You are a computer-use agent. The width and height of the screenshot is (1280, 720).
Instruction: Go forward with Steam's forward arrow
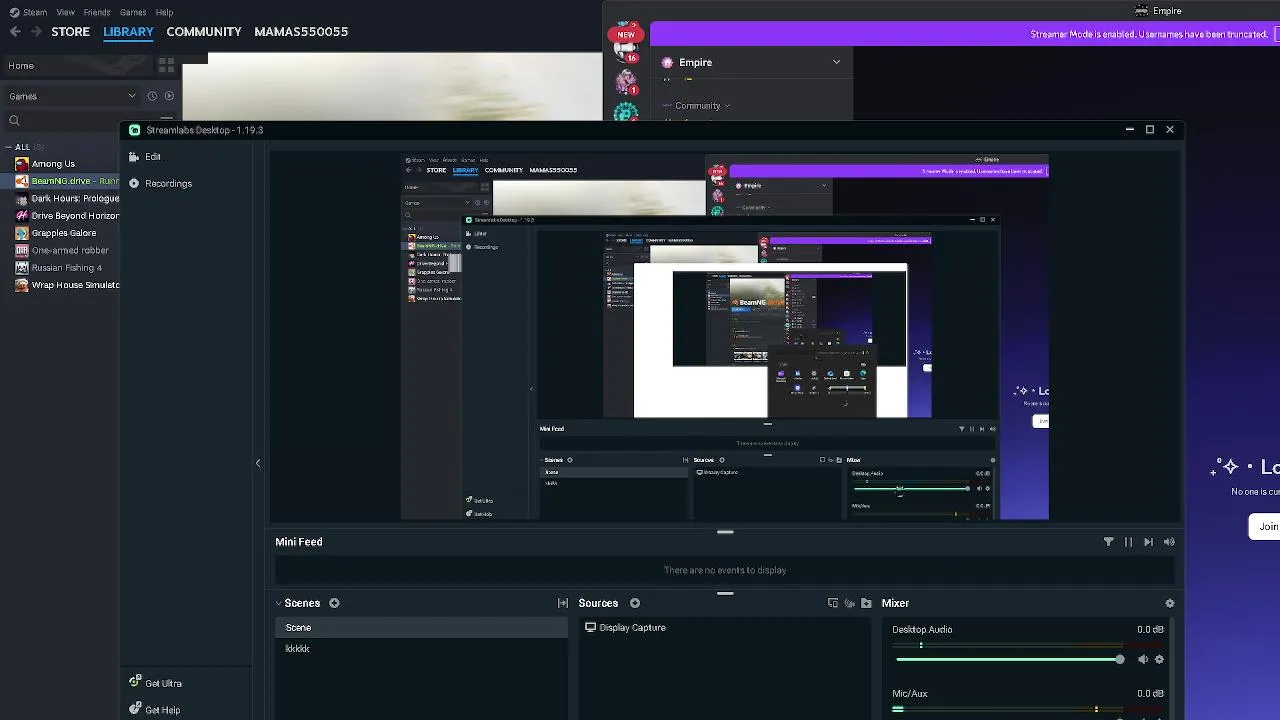[36, 32]
